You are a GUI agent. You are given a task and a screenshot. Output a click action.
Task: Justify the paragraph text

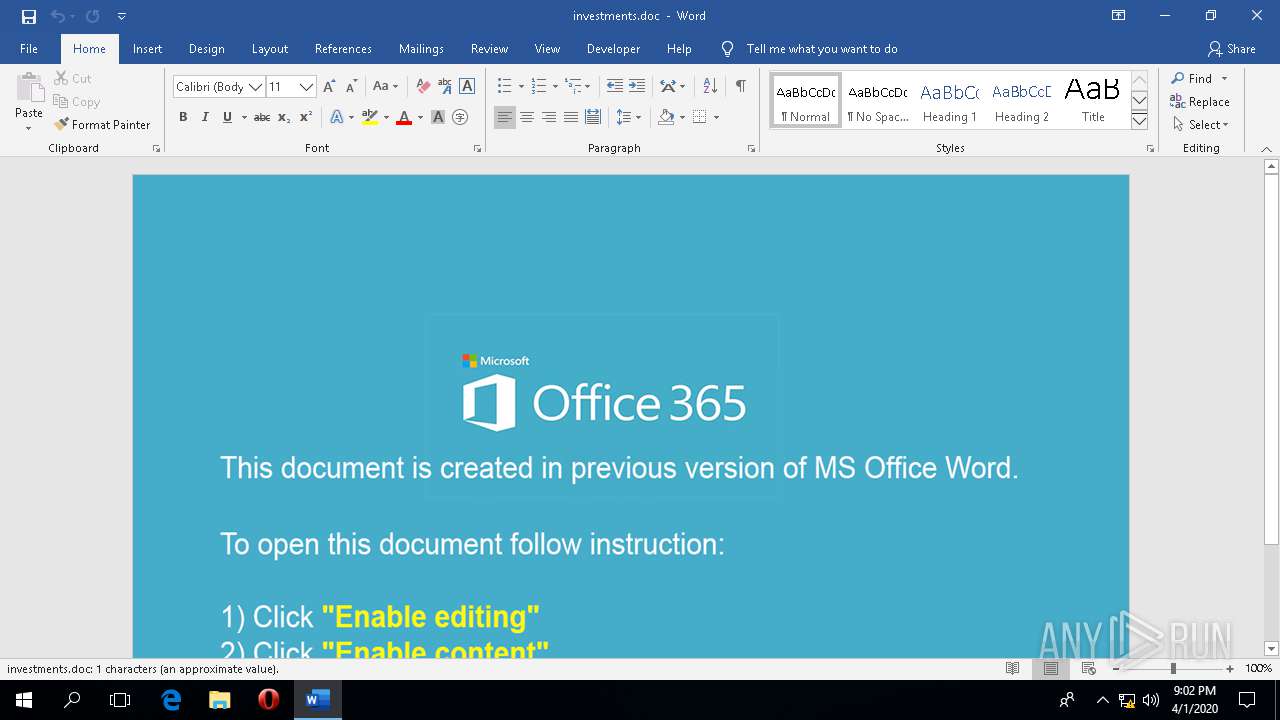(x=571, y=117)
